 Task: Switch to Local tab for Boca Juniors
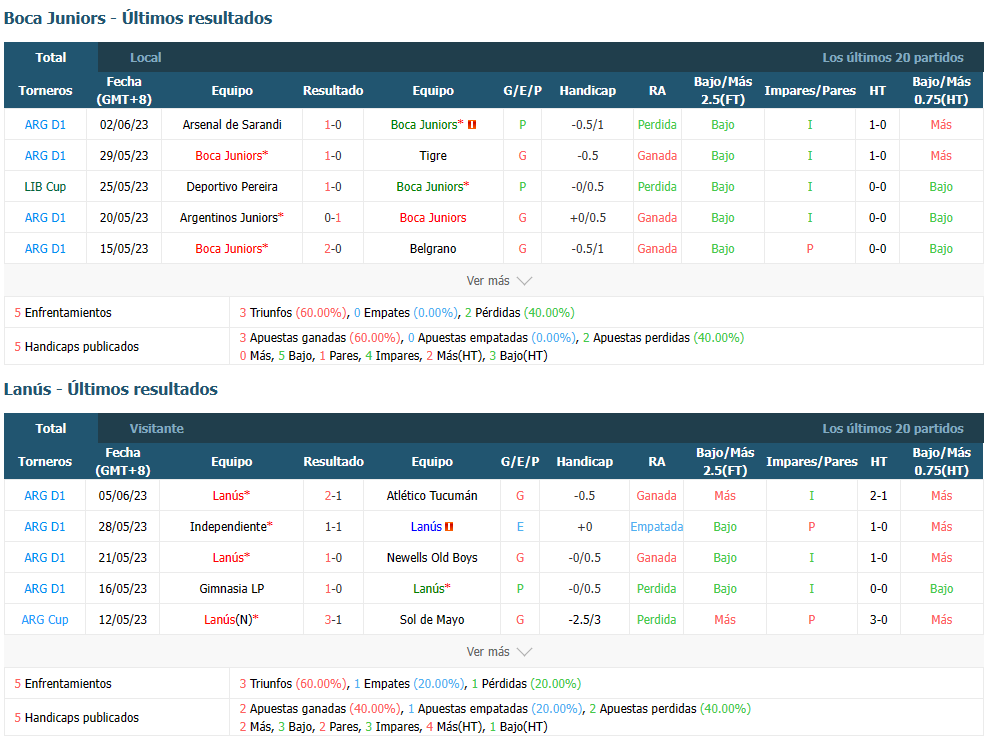pyautogui.click(x=146, y=57)
